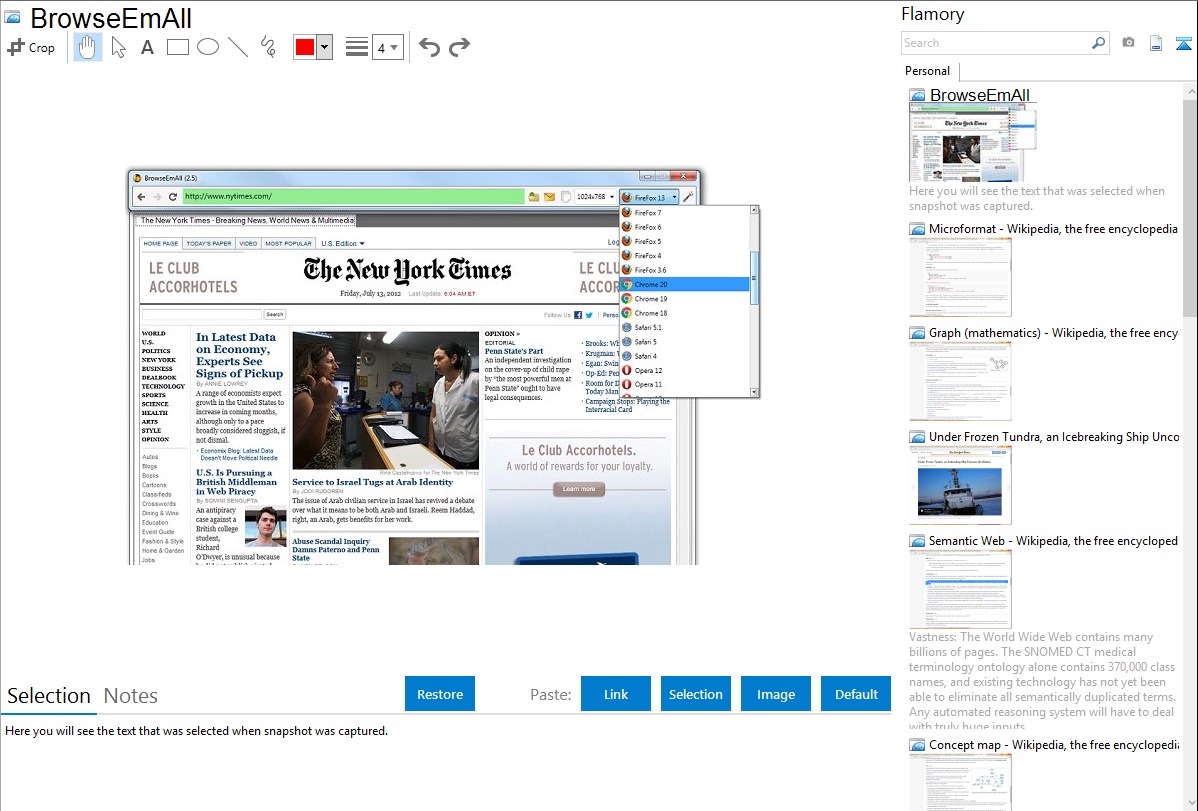This screenshot has height=811, width=1198.
Task: Click the BrowseEmAll snapshot image in editor
Action: coord(443,367)
